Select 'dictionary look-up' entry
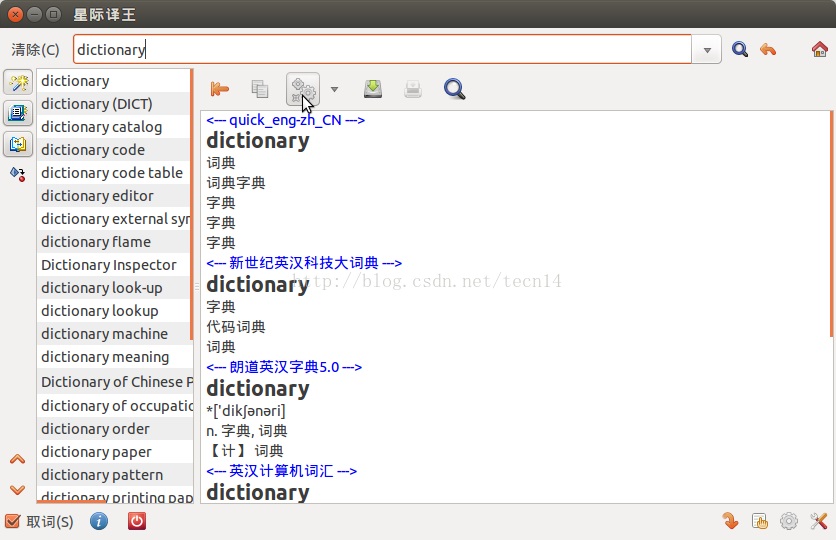 tap(113, 288)
